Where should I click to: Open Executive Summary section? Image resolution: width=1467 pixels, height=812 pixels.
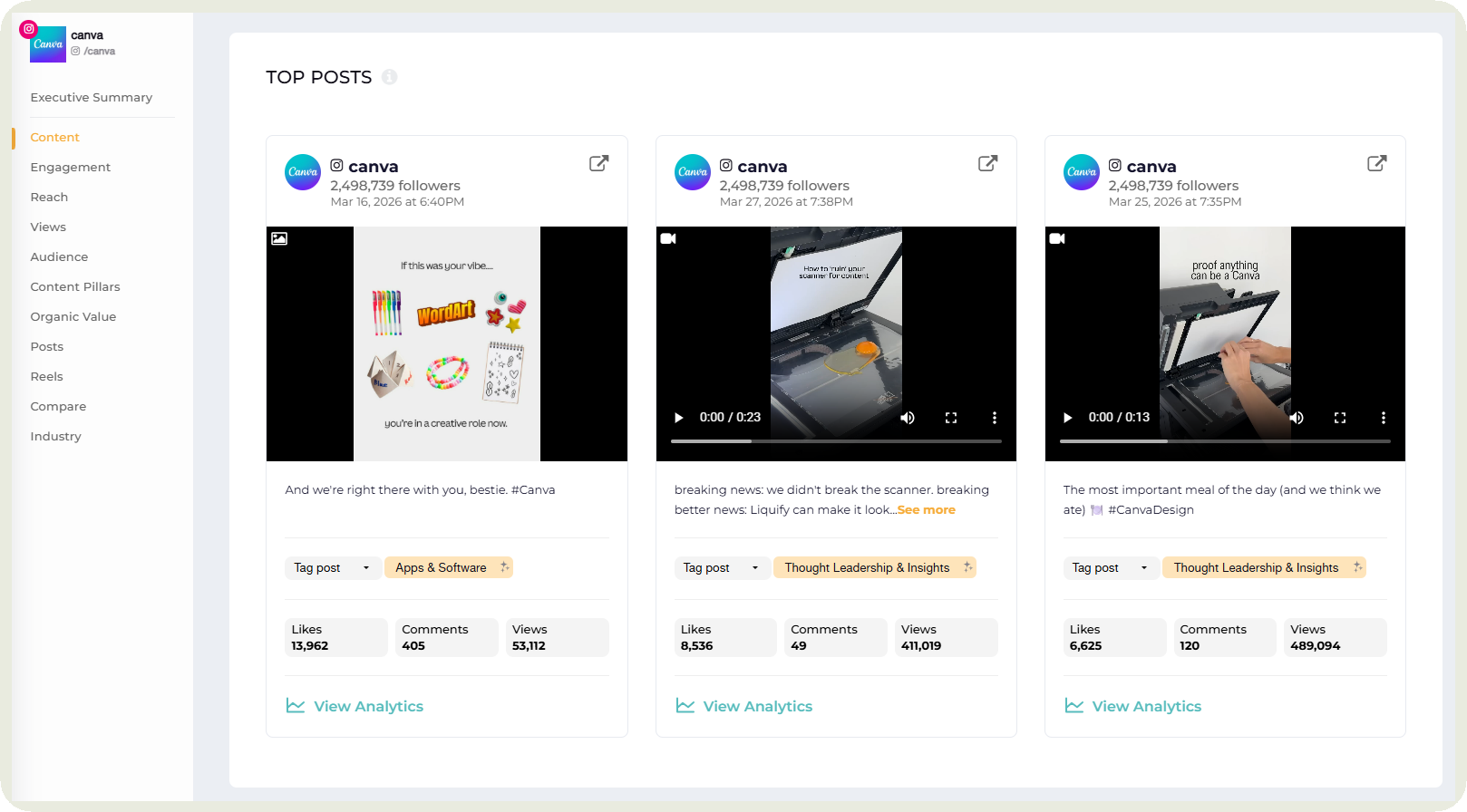[92, 97]
